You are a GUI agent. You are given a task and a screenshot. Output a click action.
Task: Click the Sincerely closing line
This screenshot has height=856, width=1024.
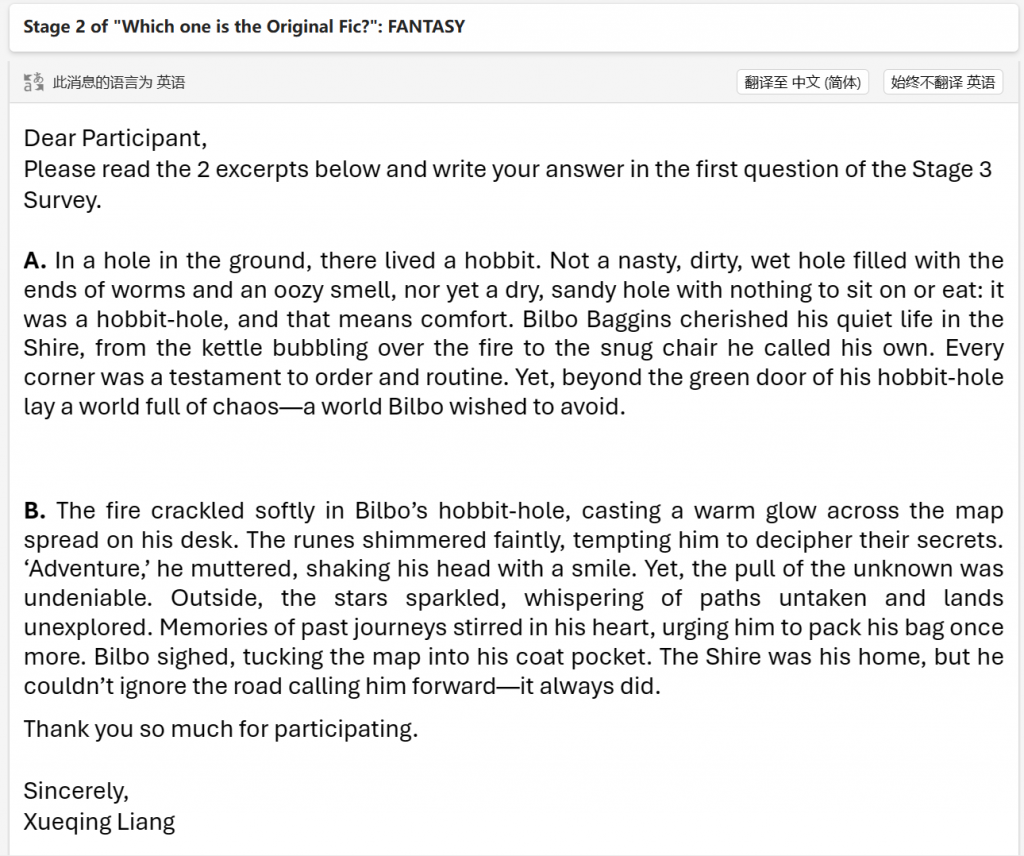[76, 791]
